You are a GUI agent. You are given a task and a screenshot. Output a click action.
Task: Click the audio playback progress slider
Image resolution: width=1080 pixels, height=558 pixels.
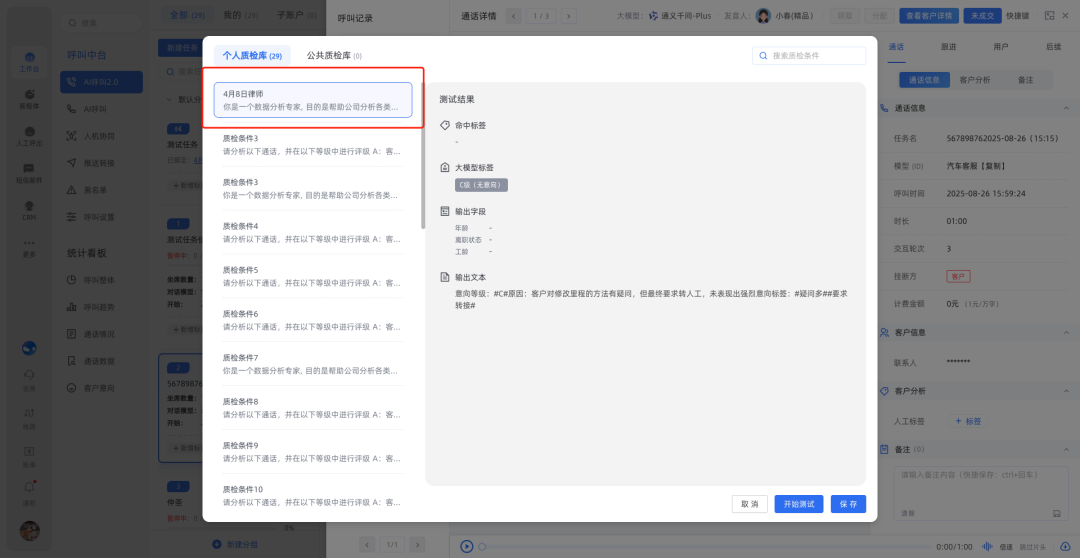click(700, 546)
